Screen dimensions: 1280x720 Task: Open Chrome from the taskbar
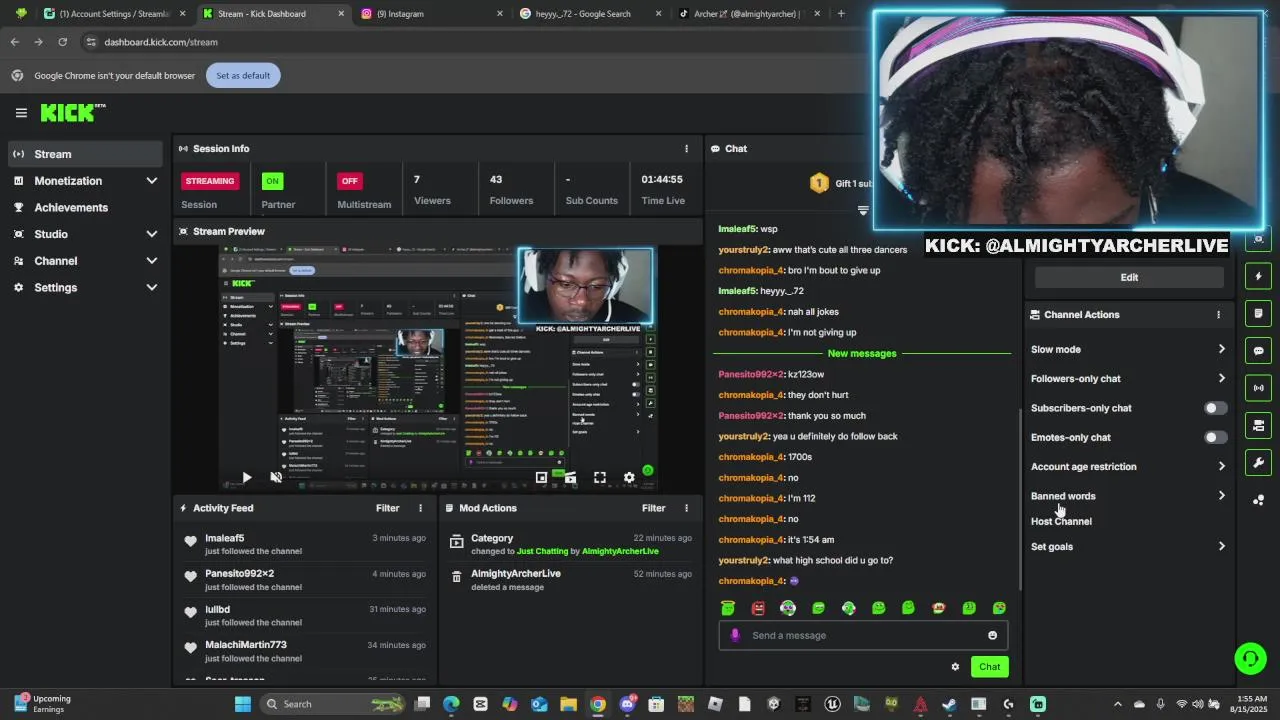[597, 704]
